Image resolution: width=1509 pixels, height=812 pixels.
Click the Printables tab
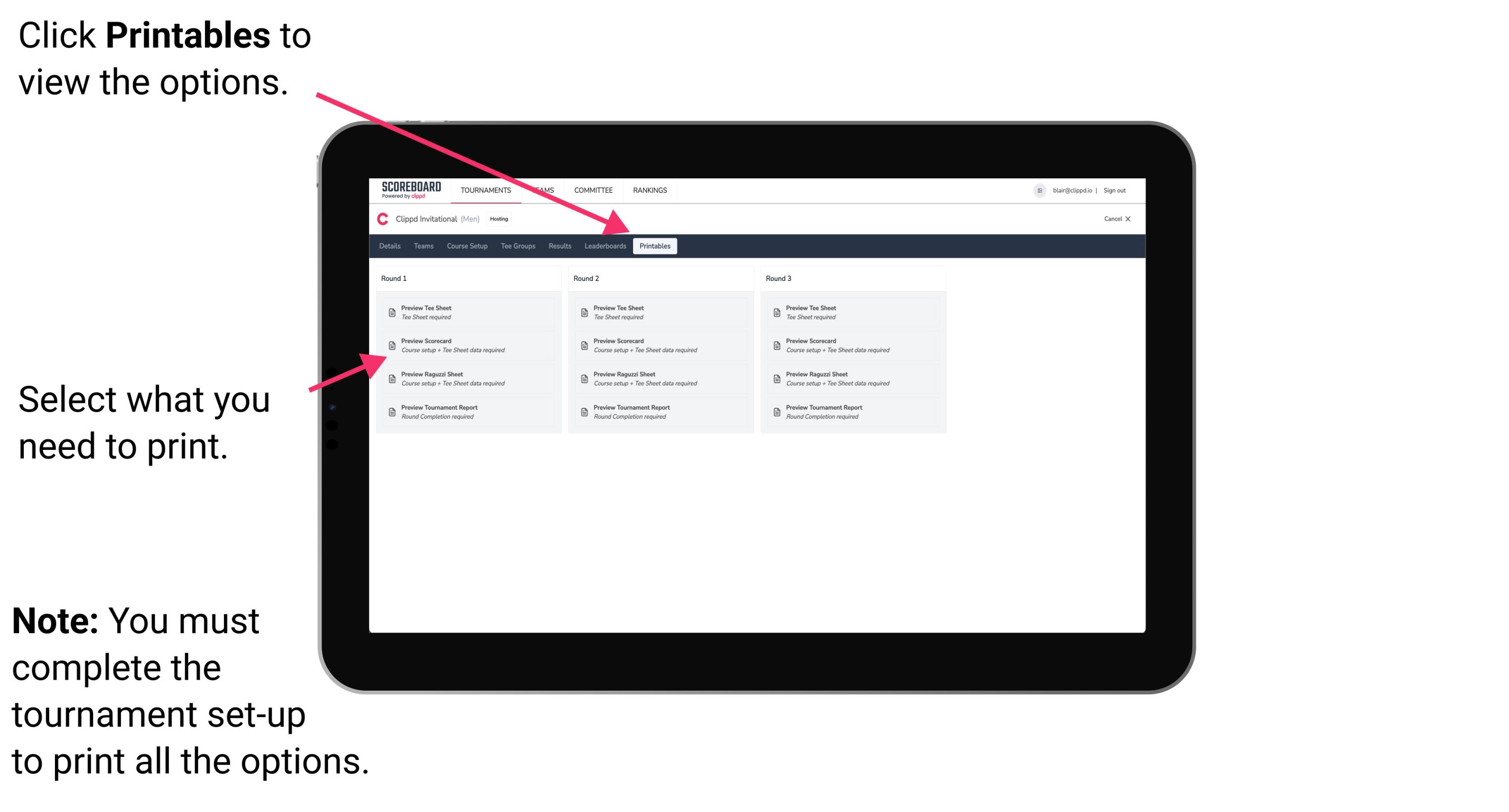pos(655,246)
